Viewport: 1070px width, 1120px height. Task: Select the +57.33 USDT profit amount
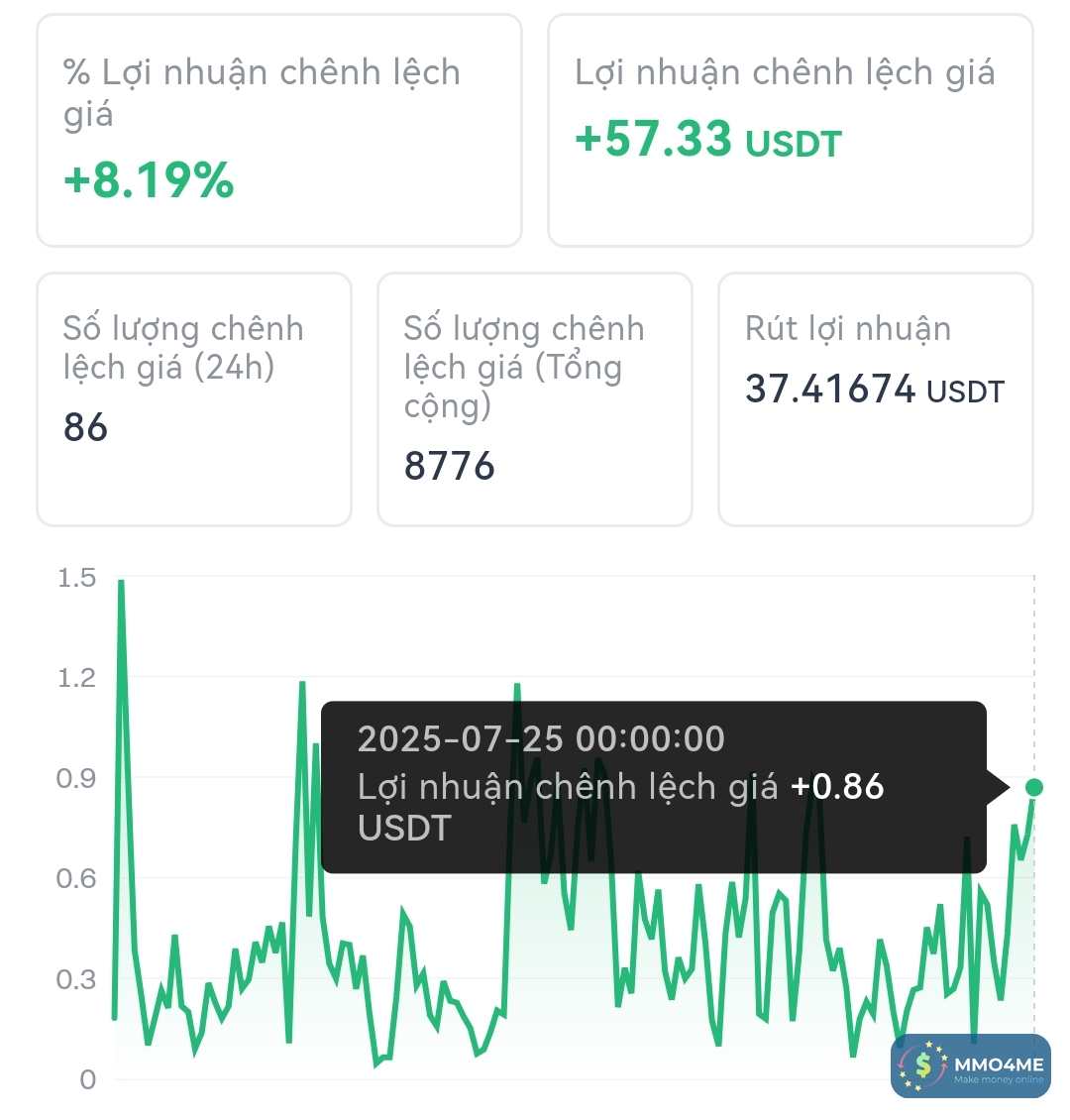(708, 140)
